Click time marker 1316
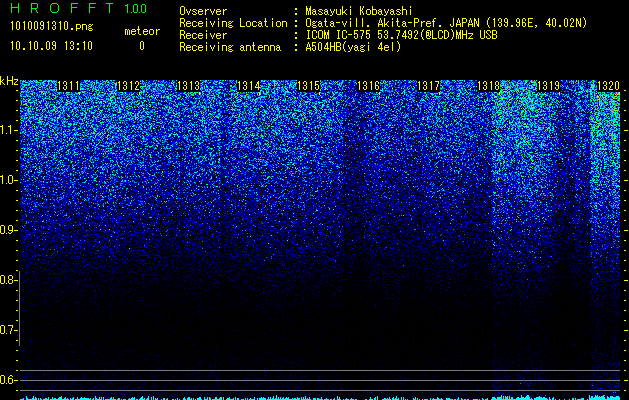 click(x=368, y=86)
